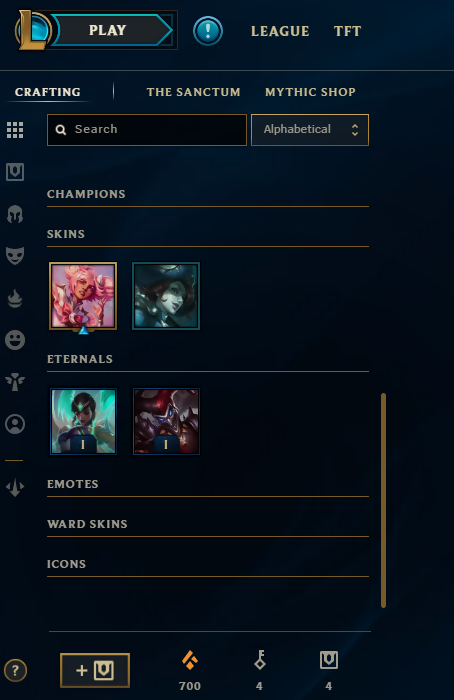The width and height of the screenshot is (454, 700).
Task: Click the loot Search input field
Action: tap(146, 130)
